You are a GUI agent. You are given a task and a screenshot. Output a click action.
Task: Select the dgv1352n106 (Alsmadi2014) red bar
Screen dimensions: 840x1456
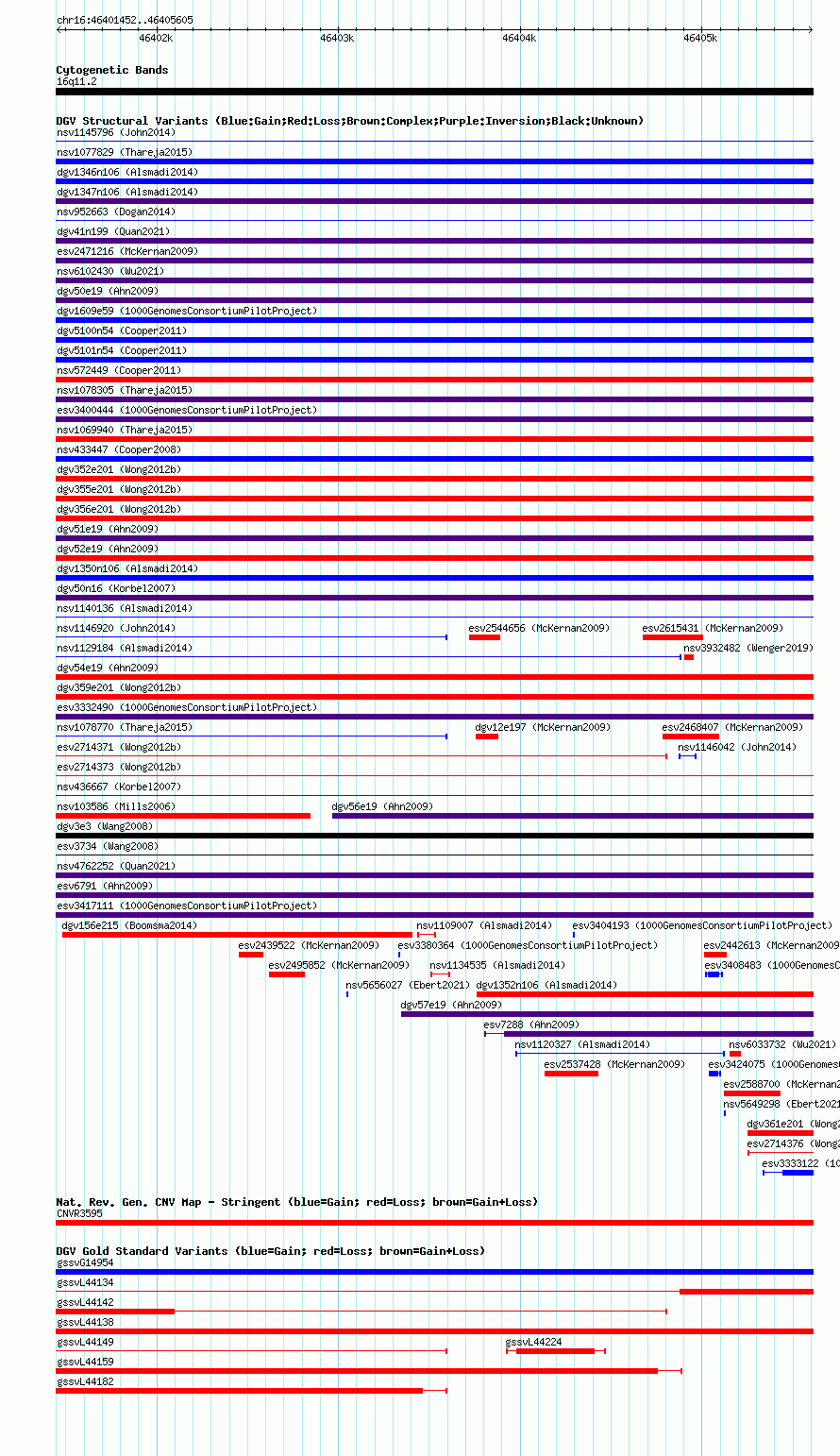tap(645, 994)
